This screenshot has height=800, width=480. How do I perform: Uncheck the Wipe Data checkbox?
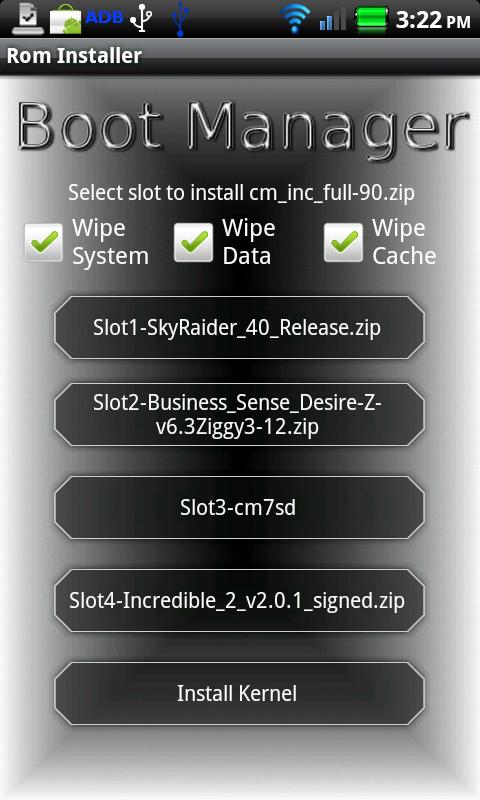click(193, 242)
